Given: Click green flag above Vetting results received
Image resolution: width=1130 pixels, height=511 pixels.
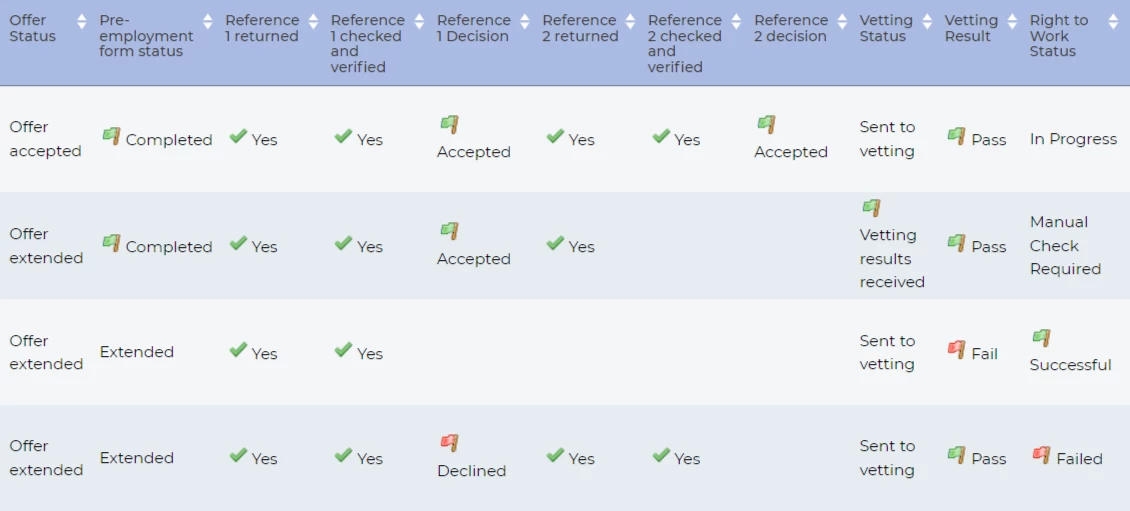Looking at the screenshot, I should pos(871,208).
